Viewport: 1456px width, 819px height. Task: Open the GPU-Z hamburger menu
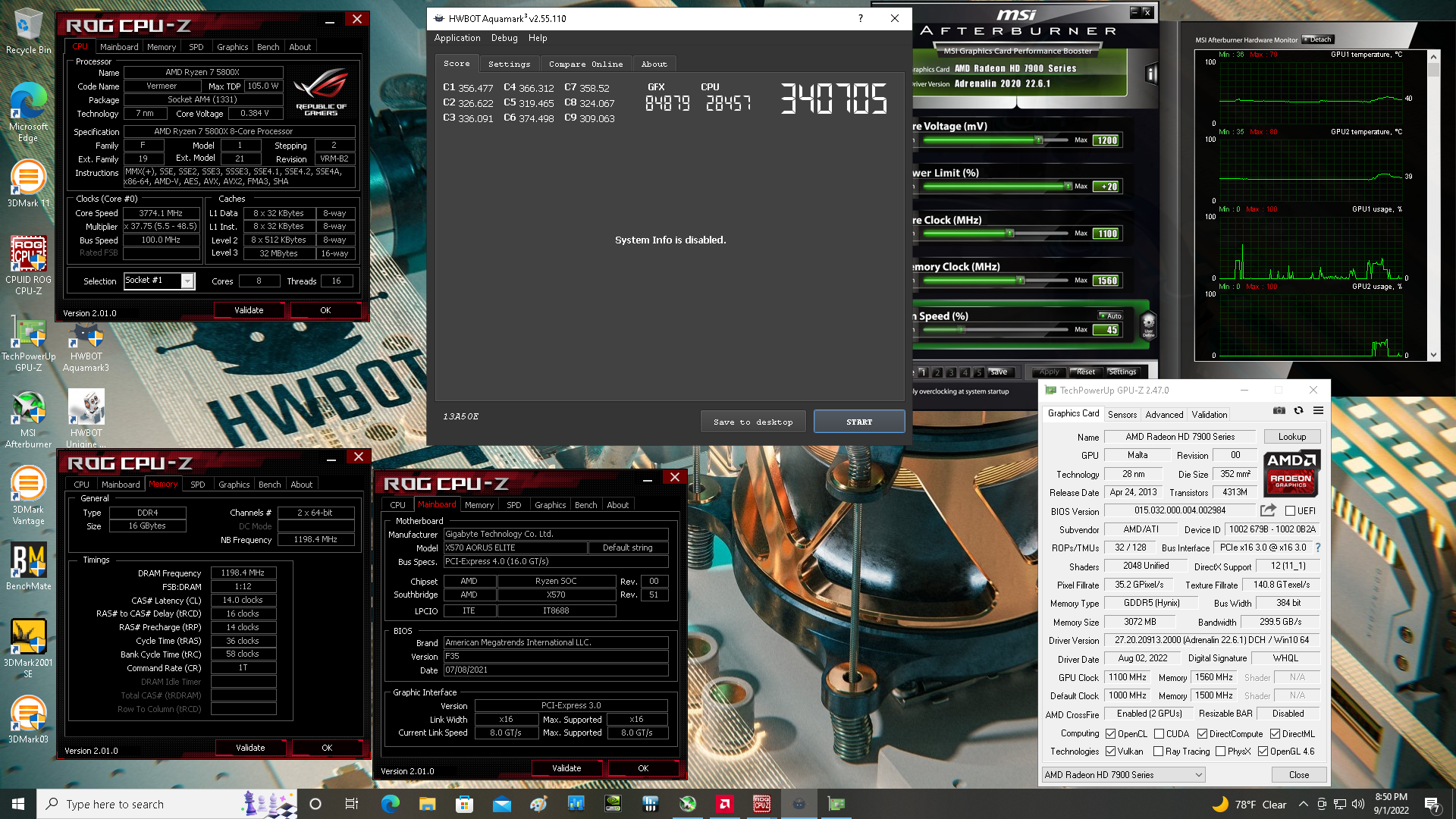[1318, 410]
